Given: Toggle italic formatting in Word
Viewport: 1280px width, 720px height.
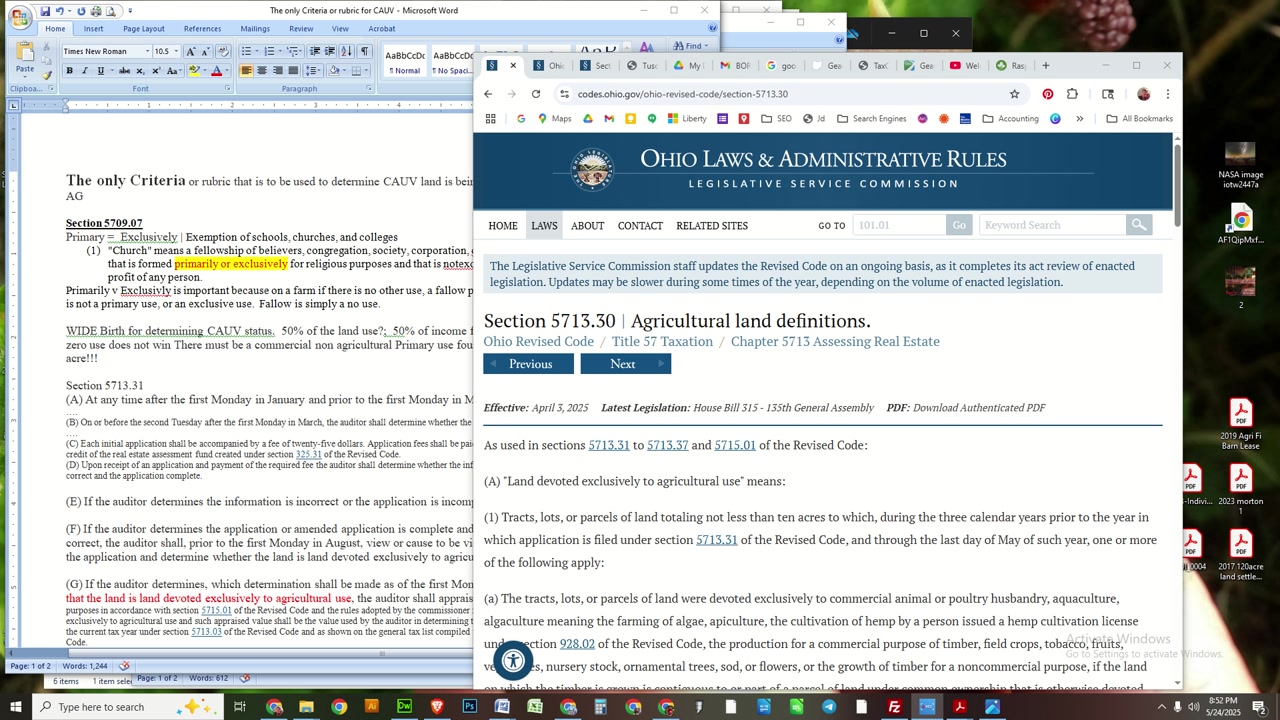Looking at the screenshot, I should tap(85, 71).
